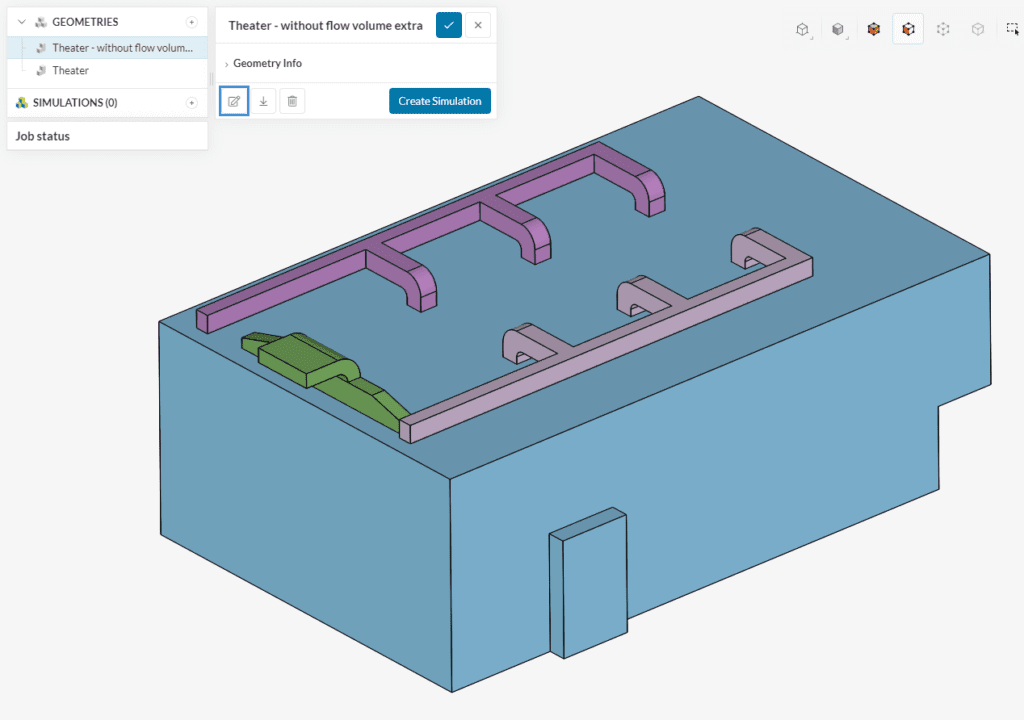Viewport: 1024px width, 720px height.
Task: Close the geometry details panel
Action: [478, 26]
